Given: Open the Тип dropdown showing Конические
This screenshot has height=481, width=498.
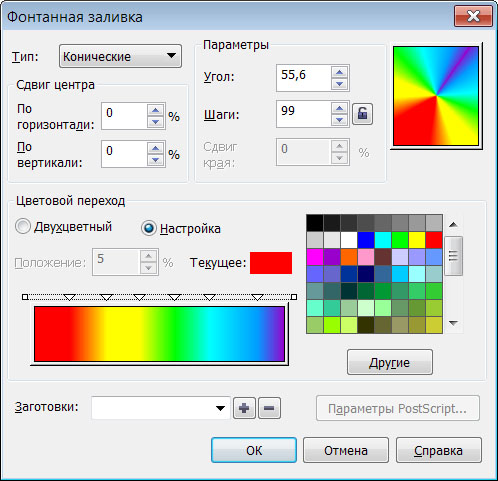Looking at the screenshot, I should click(x=120, y=56).
